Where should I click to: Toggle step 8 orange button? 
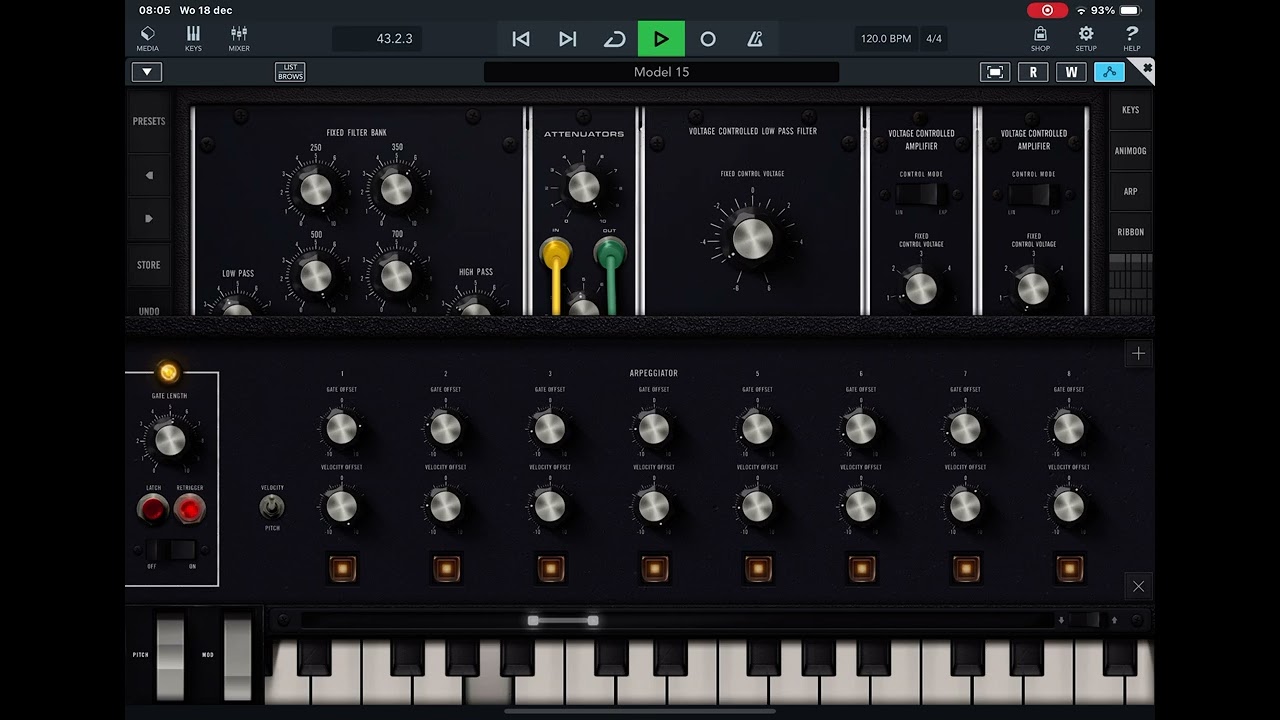(x=1070, y=569)
